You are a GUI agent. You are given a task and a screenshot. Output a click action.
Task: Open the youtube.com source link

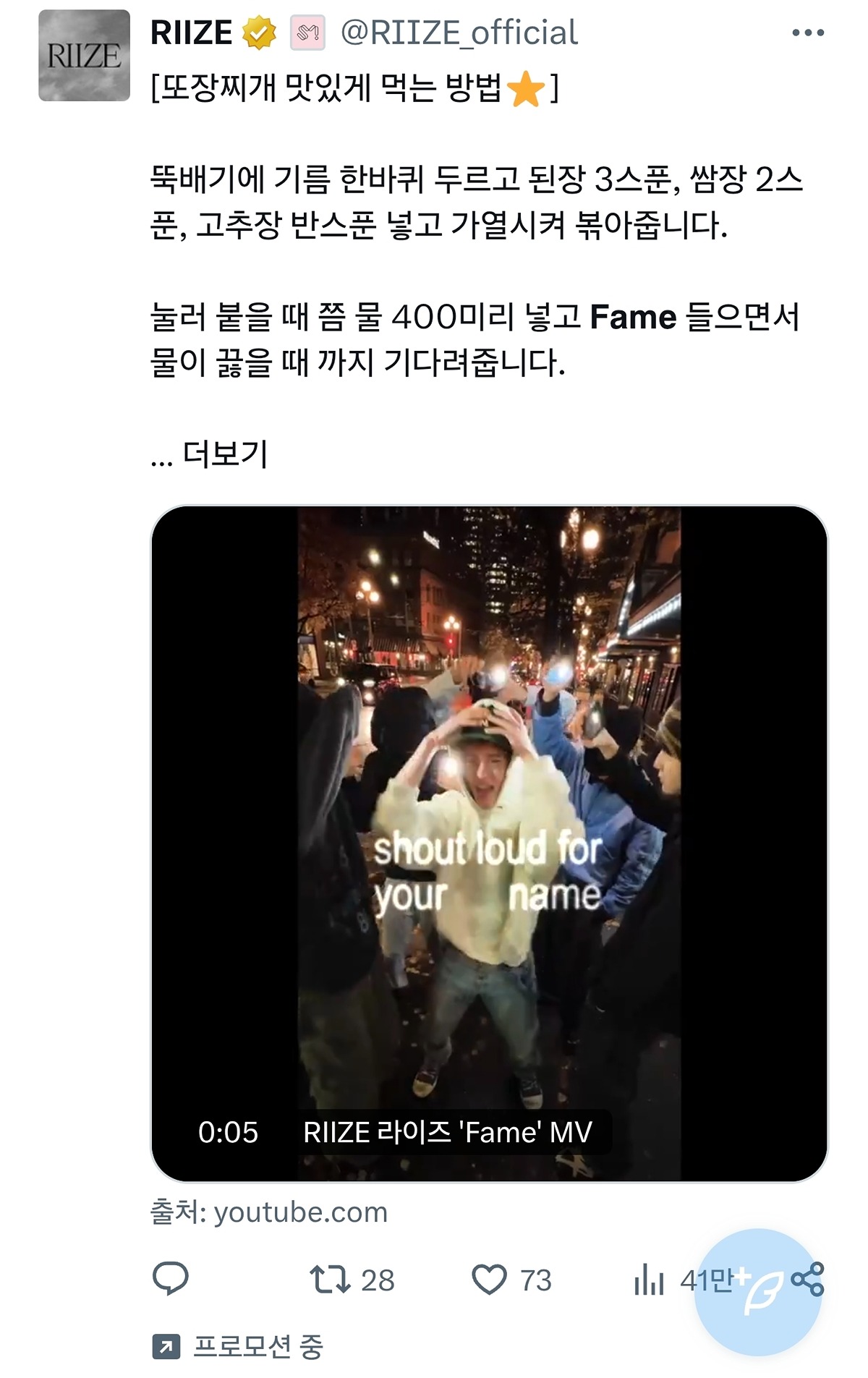tap(269, 1212)
